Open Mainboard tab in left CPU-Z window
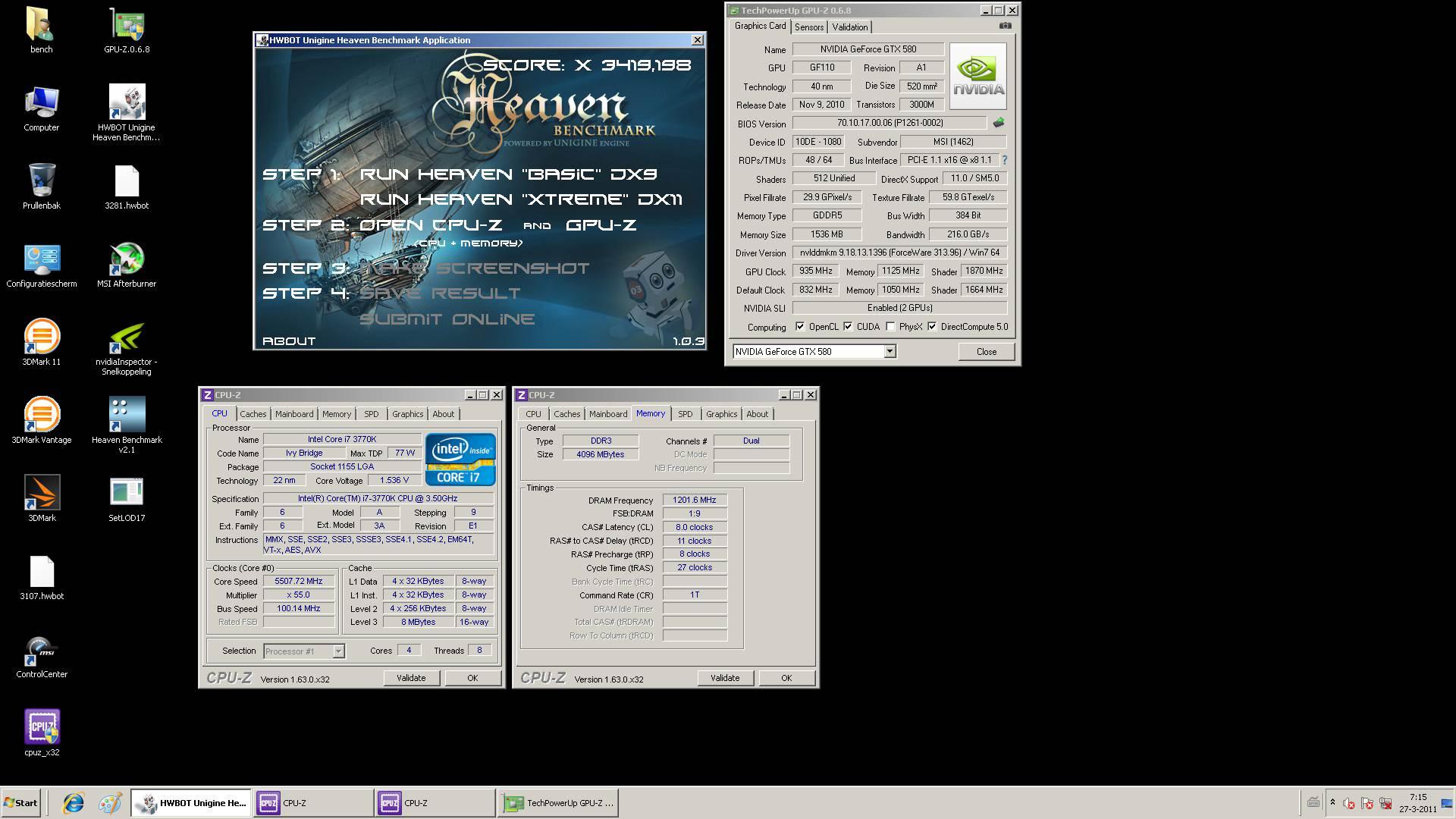Image resolution: width=1456 pixels, height=819 pixels. tap(294, 414)
